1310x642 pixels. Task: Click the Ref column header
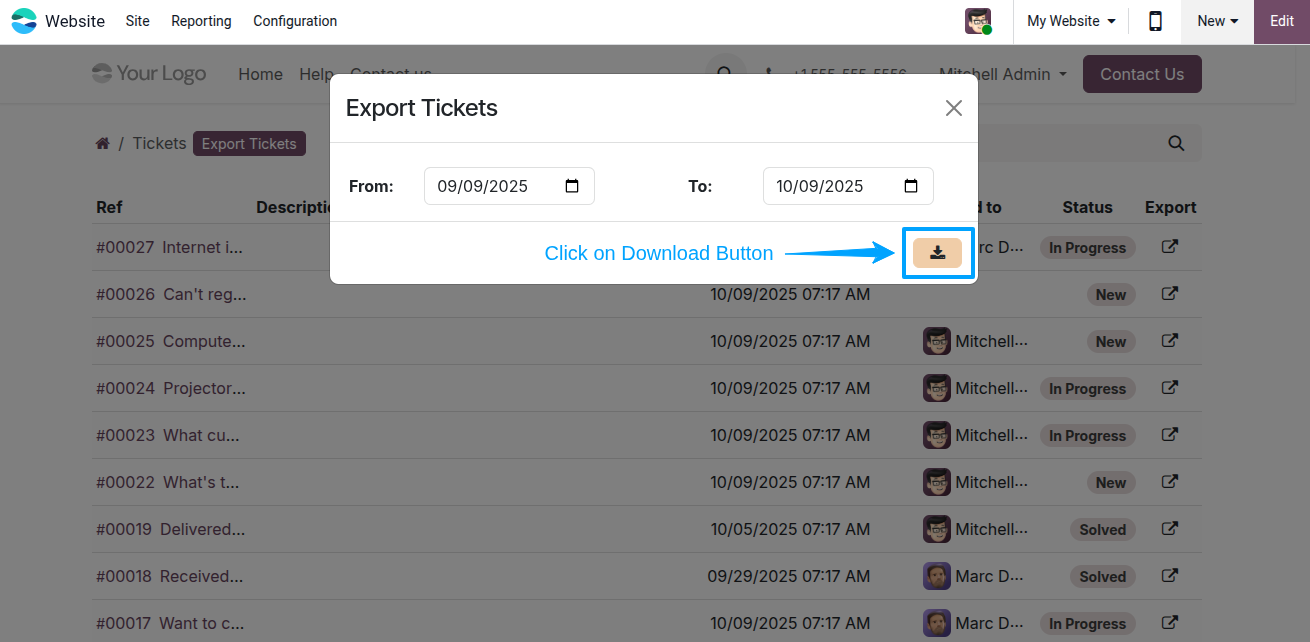[x=109, y=207]
